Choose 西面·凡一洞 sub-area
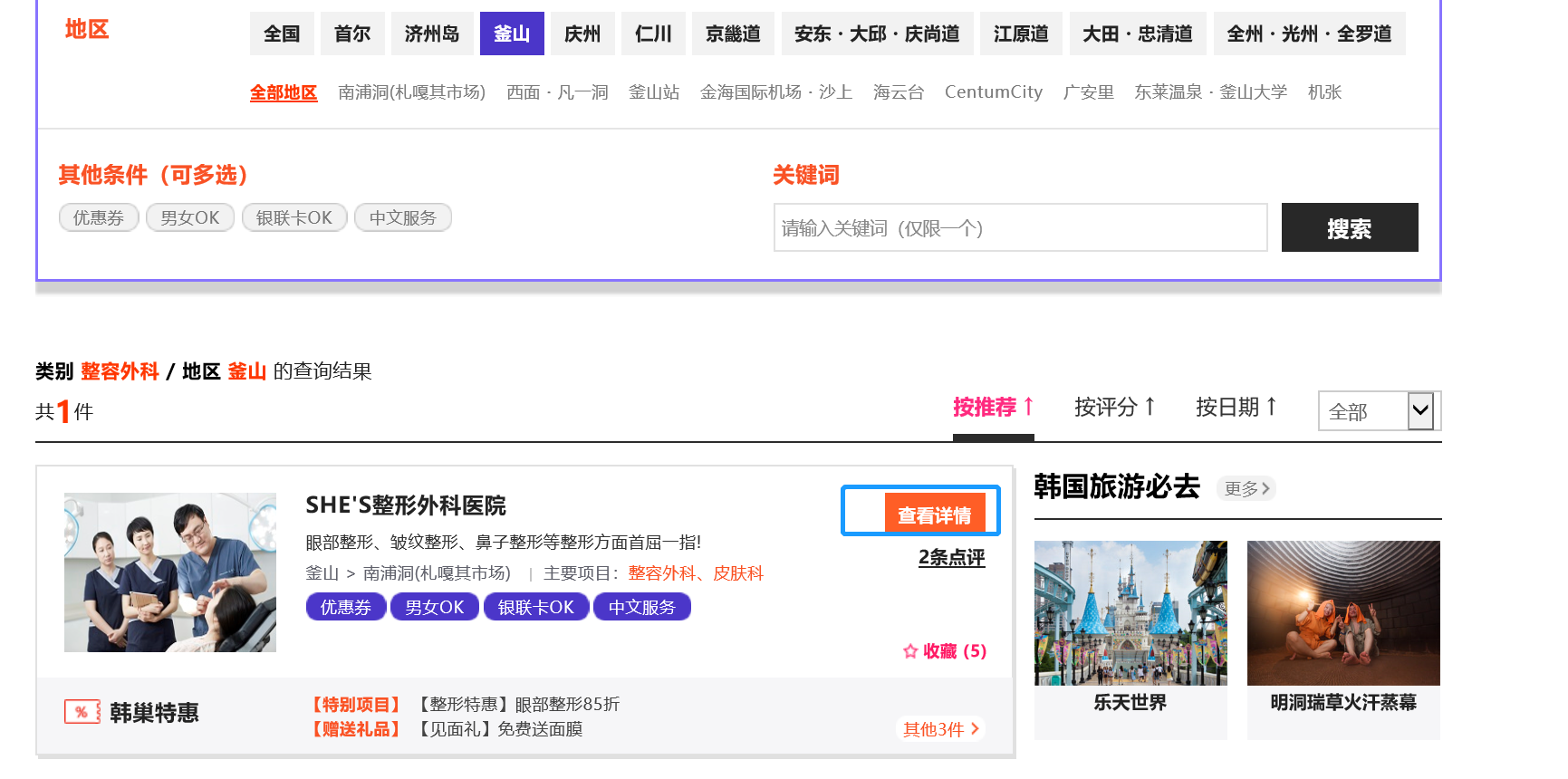1568x779 pixels. click(557, 92)
